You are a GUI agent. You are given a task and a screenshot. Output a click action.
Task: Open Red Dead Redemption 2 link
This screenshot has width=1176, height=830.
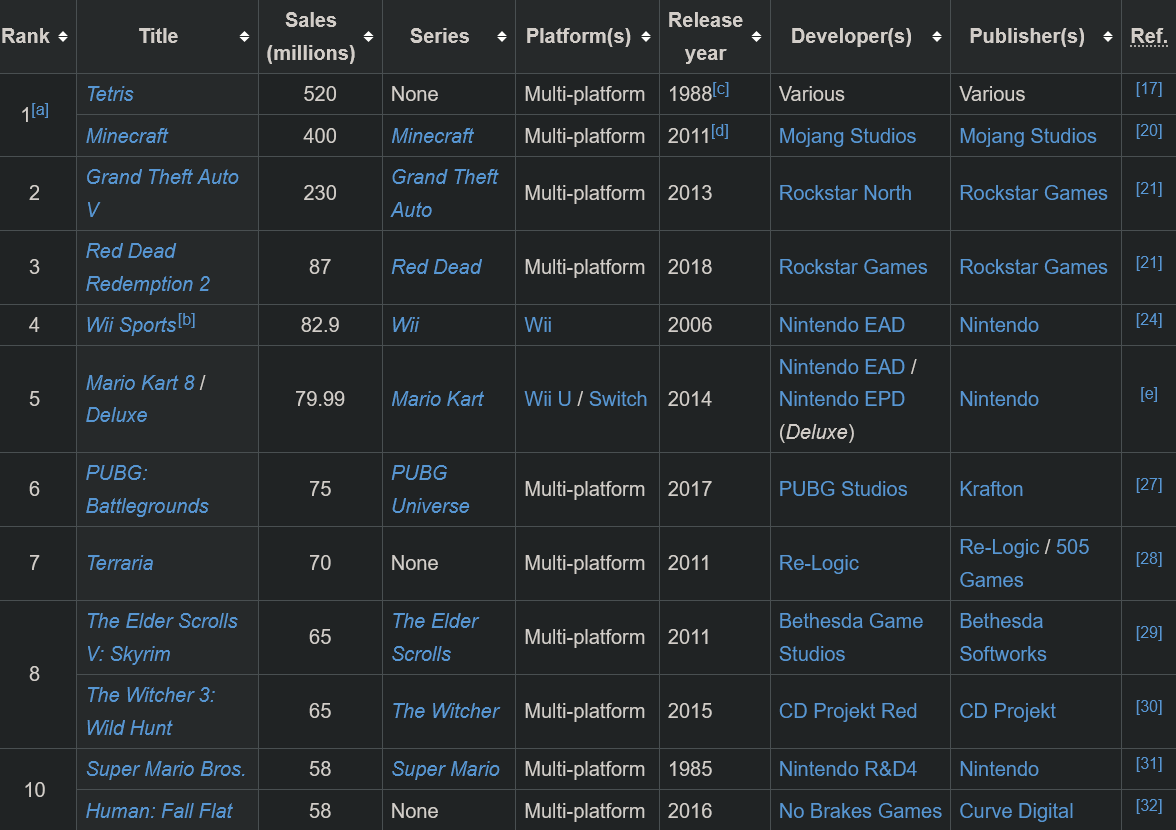[x=148, y=268]
